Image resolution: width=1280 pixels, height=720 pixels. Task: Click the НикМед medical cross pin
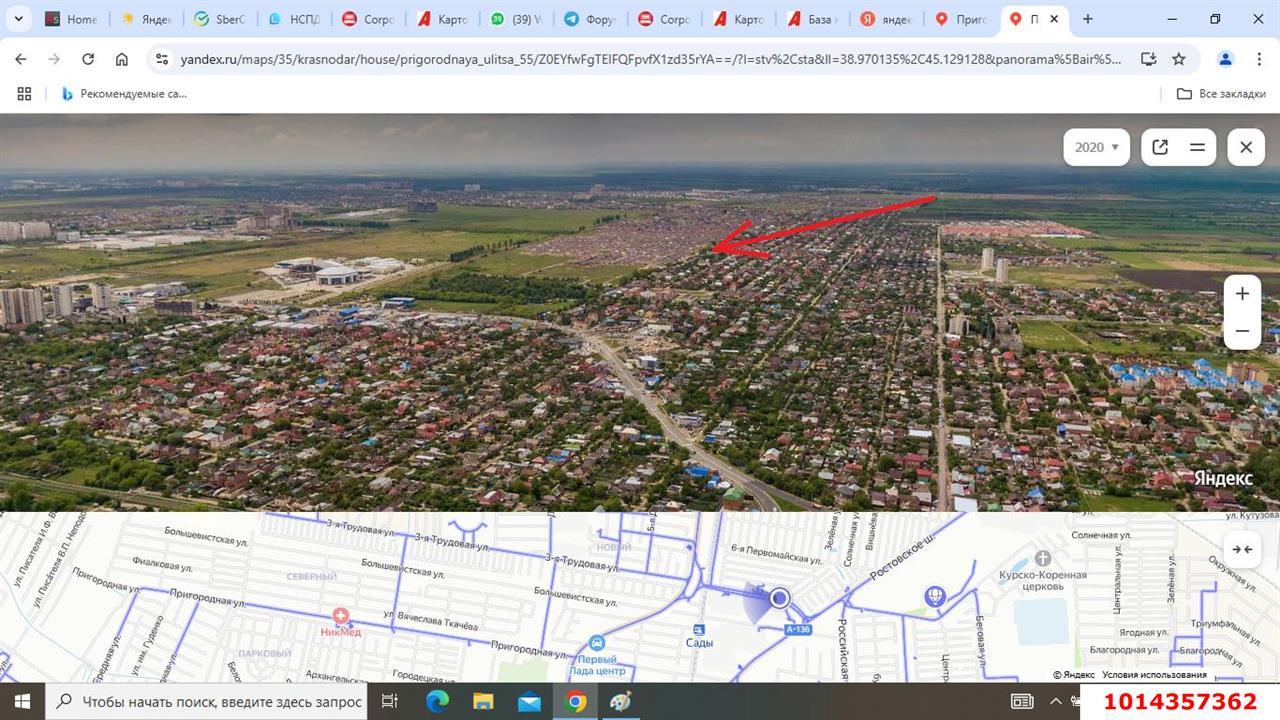(341, 615)
